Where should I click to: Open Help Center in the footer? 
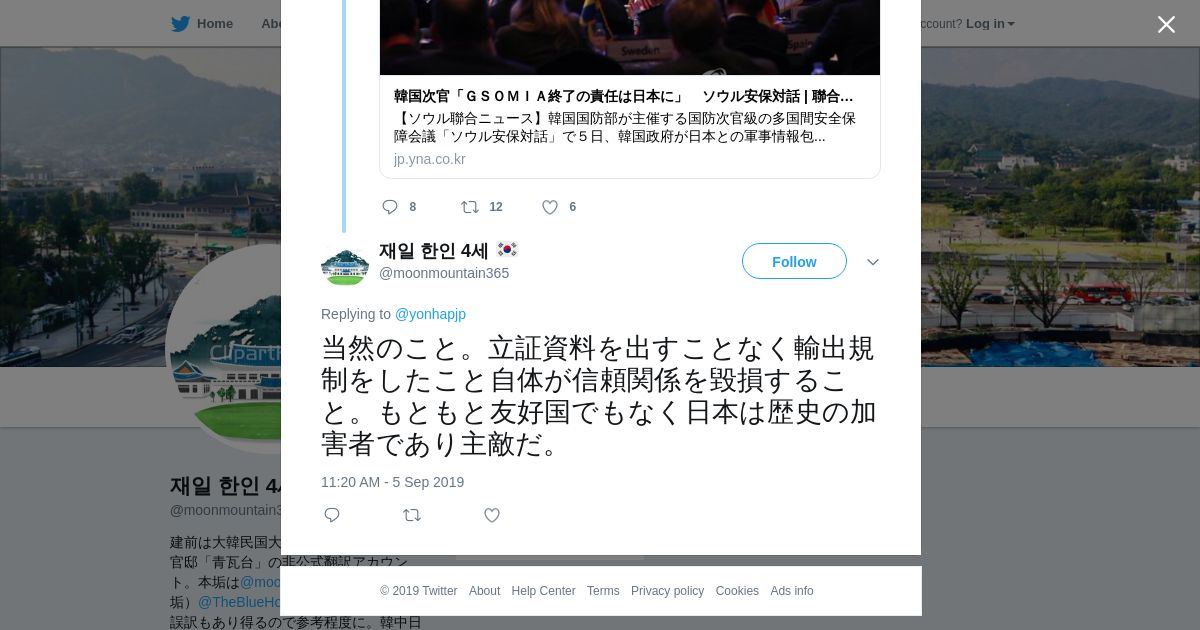[543, 591]
